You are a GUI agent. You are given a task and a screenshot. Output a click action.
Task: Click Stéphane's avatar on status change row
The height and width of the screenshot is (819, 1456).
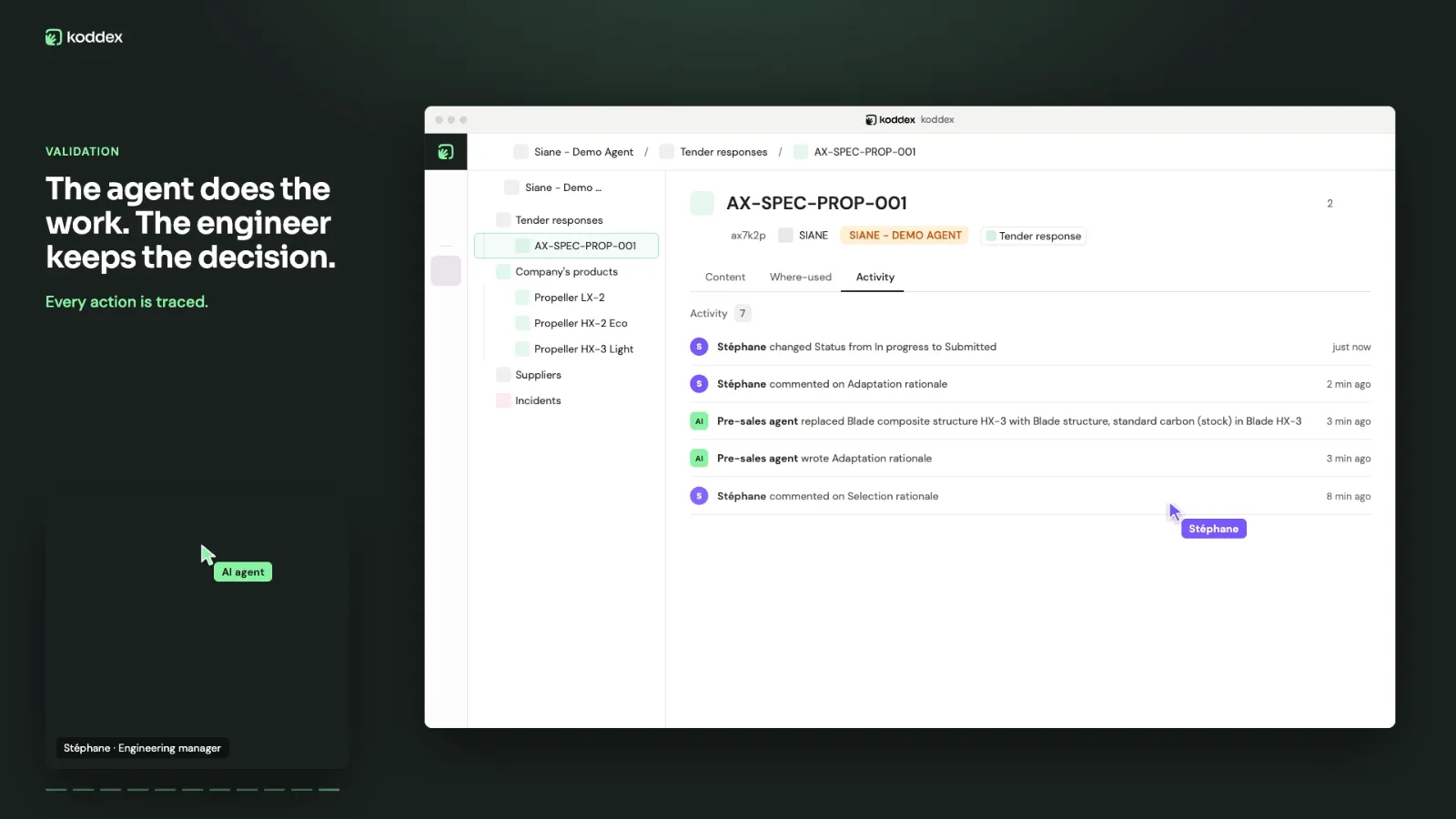tap(699, 347)
